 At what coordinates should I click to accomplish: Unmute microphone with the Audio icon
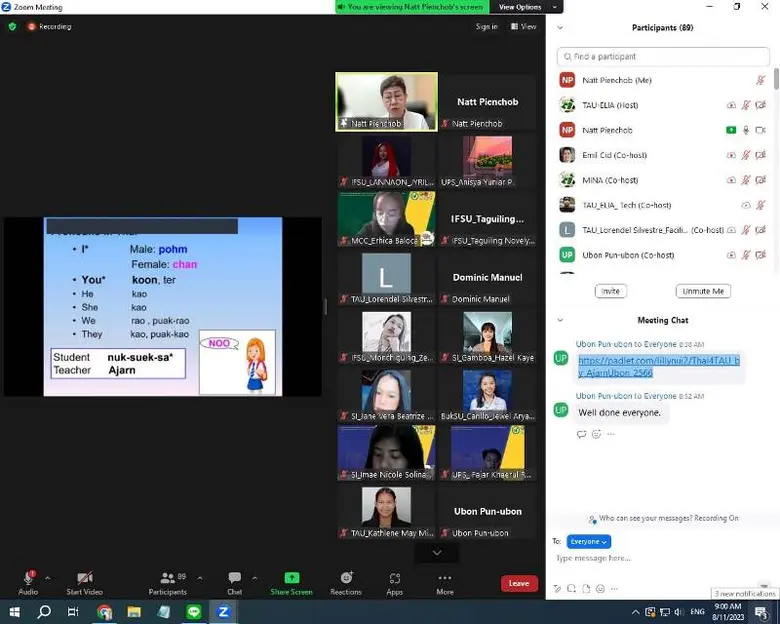[28, 578]
